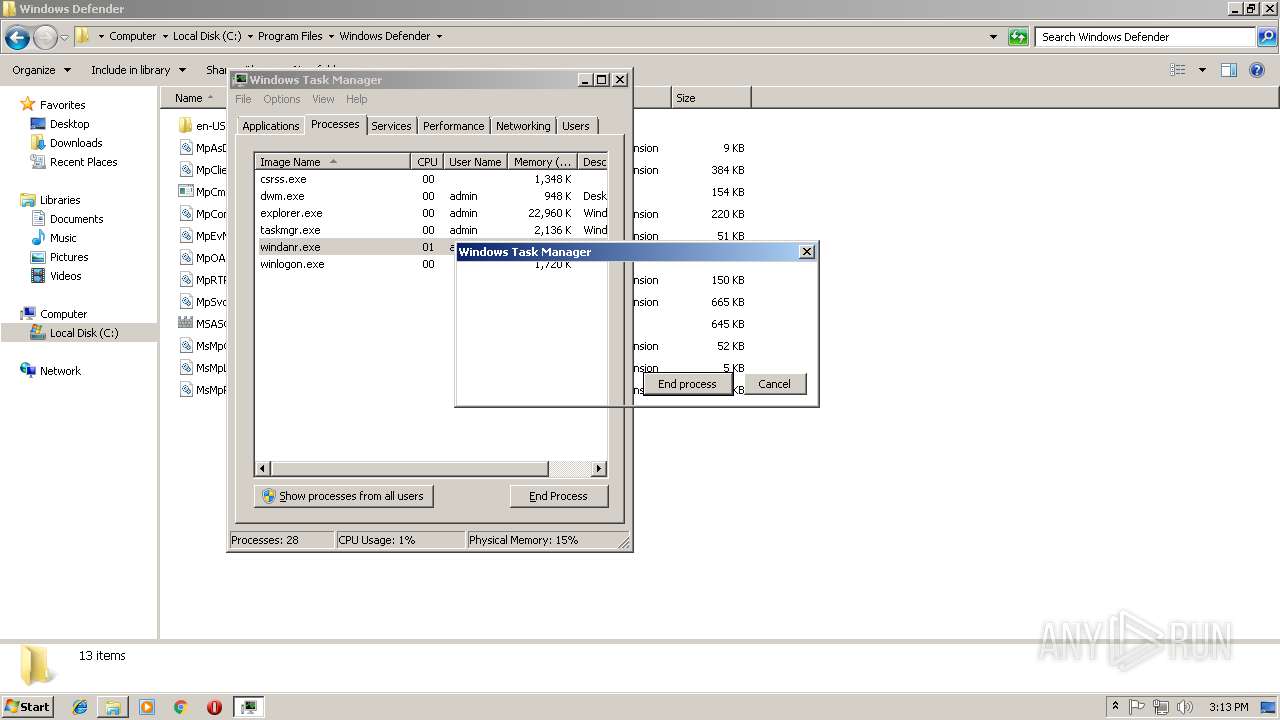Image resolution: width=1280 pixels, height=720 pixels.
Task: Show hidden tray icons arrow
Action: pyautogui.click(x=1115, y=707)
